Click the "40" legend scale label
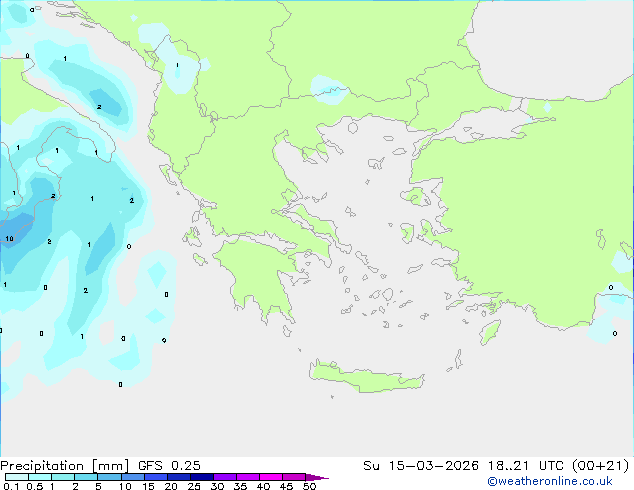Viewport: 634px width, 490px height. [263, 486]
